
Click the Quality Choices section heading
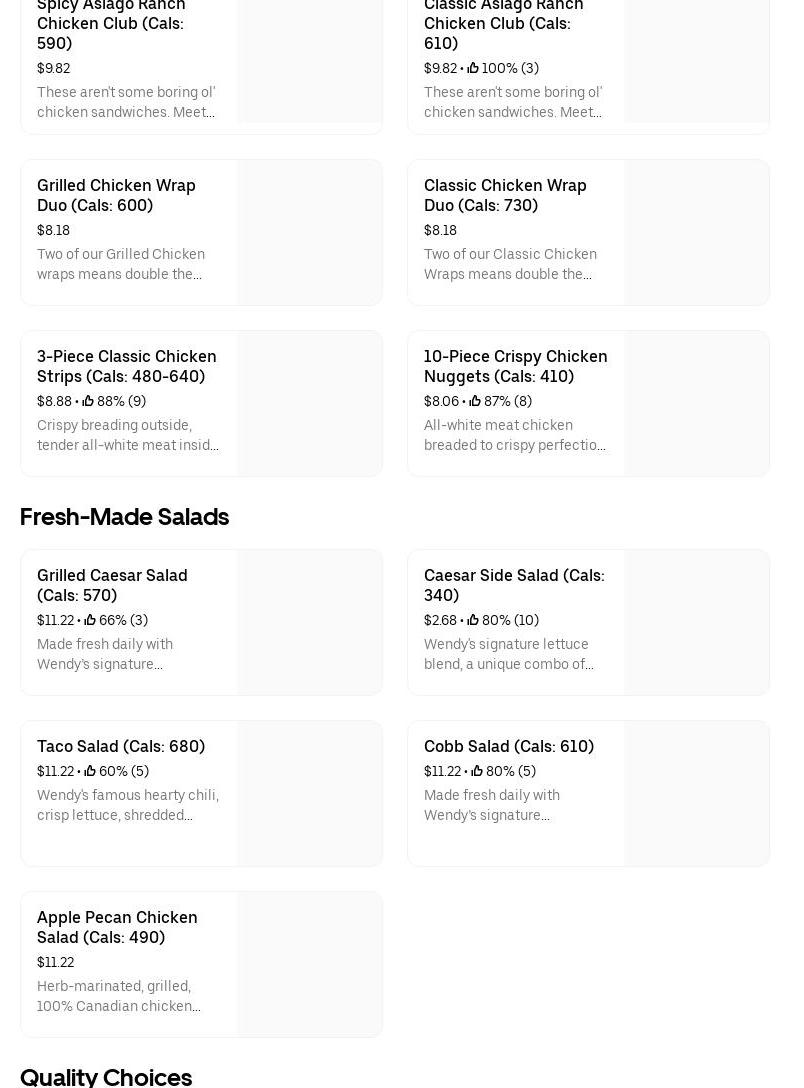coord(106,1076)
